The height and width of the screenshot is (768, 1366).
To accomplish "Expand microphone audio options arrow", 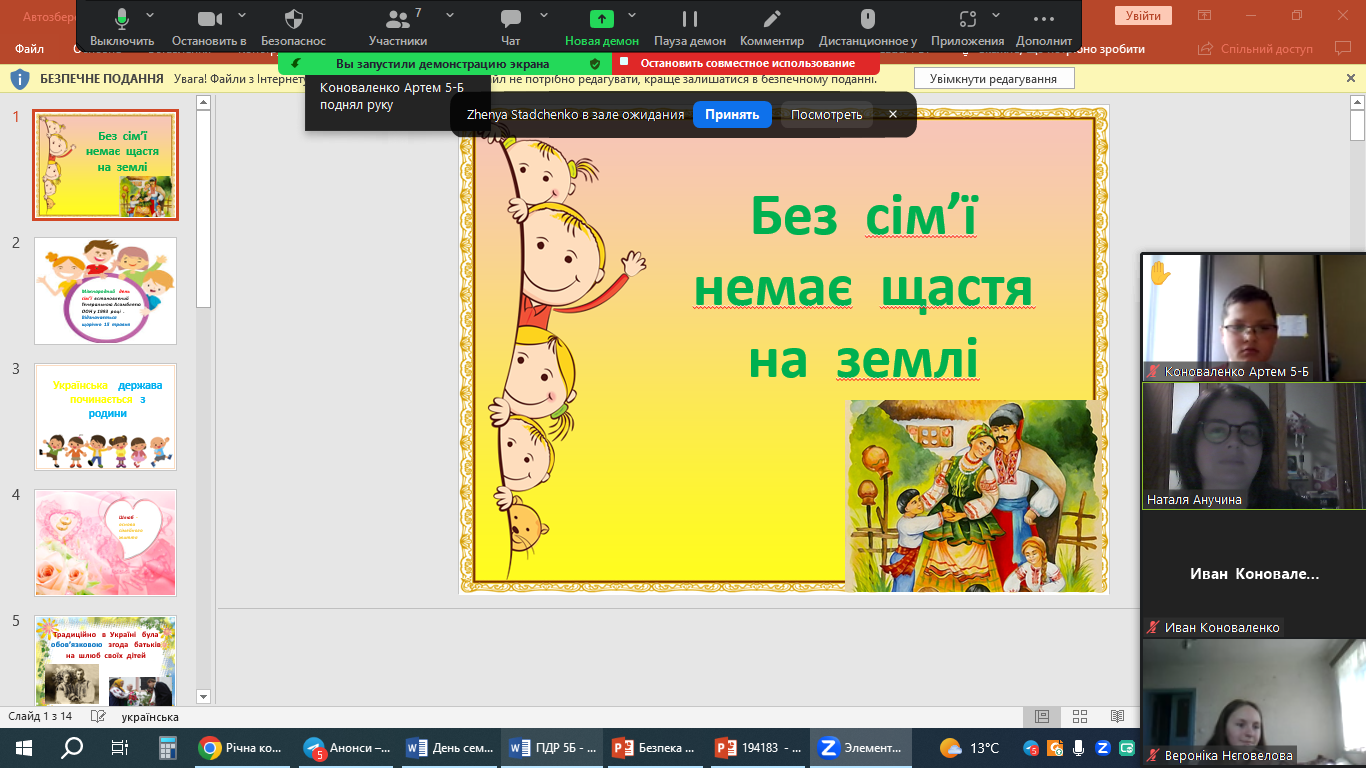I will [x=150, y=15].
